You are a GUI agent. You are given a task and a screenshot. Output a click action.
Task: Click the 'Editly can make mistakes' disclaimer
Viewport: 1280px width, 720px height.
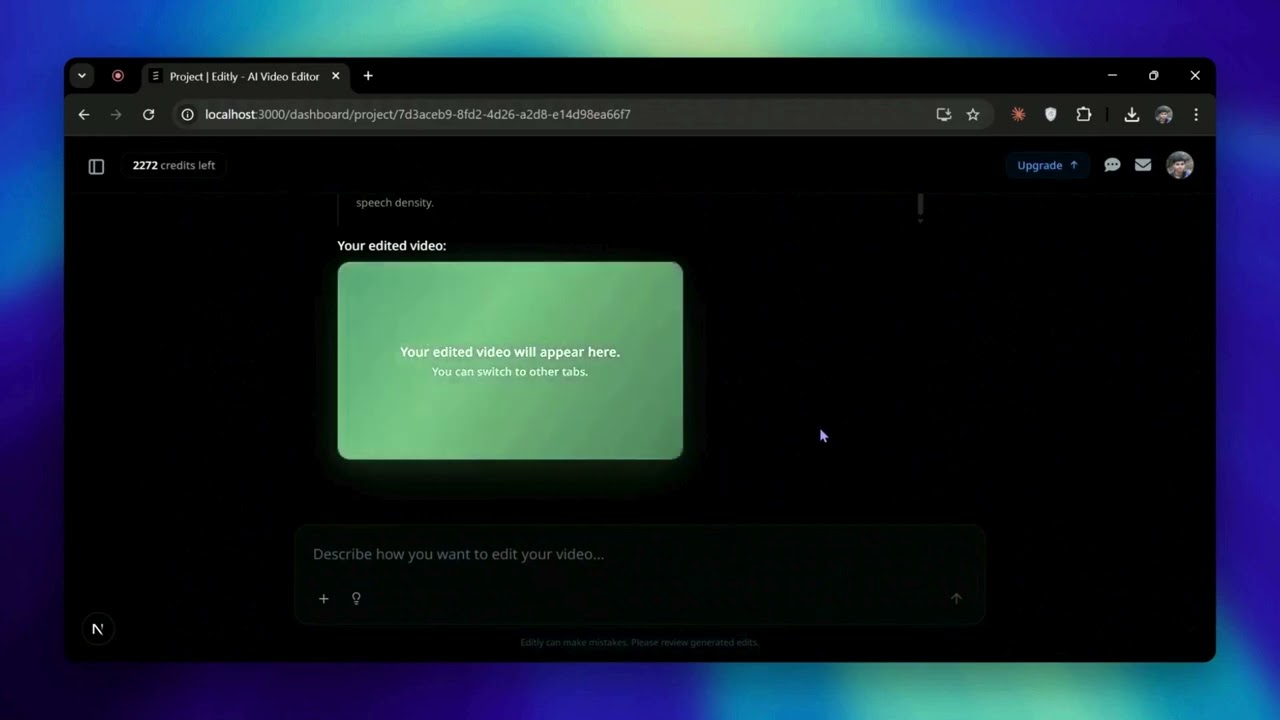[x=640, y=642]
